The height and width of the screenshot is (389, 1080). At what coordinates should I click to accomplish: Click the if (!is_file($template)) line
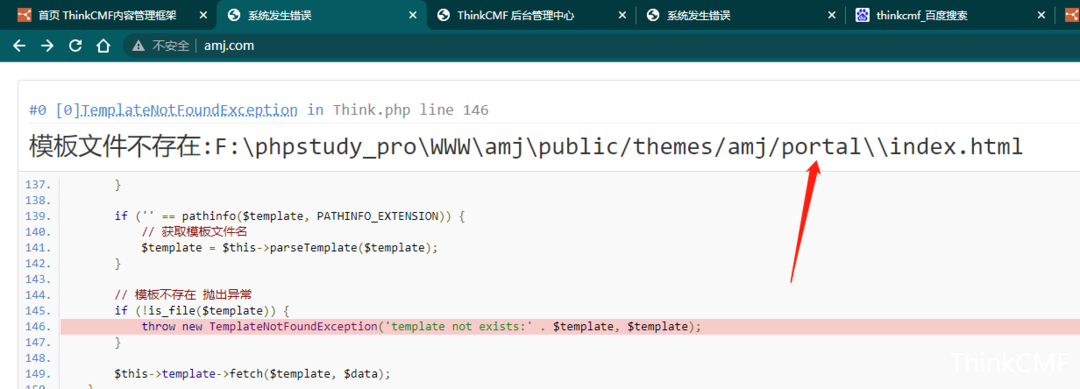coord(202,311)
